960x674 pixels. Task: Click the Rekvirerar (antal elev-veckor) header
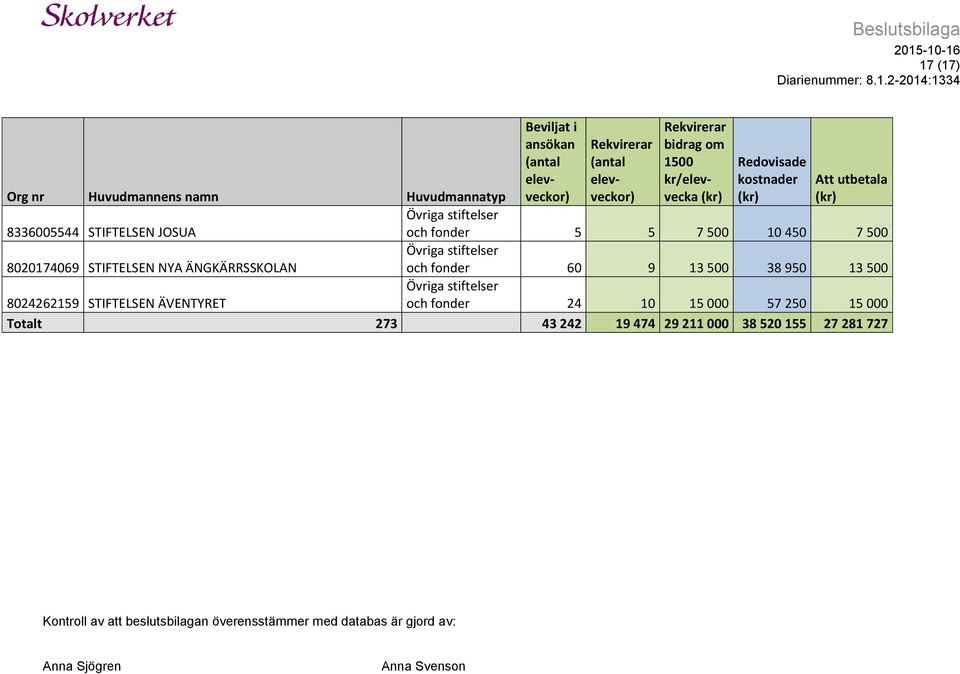pos(623,162)
